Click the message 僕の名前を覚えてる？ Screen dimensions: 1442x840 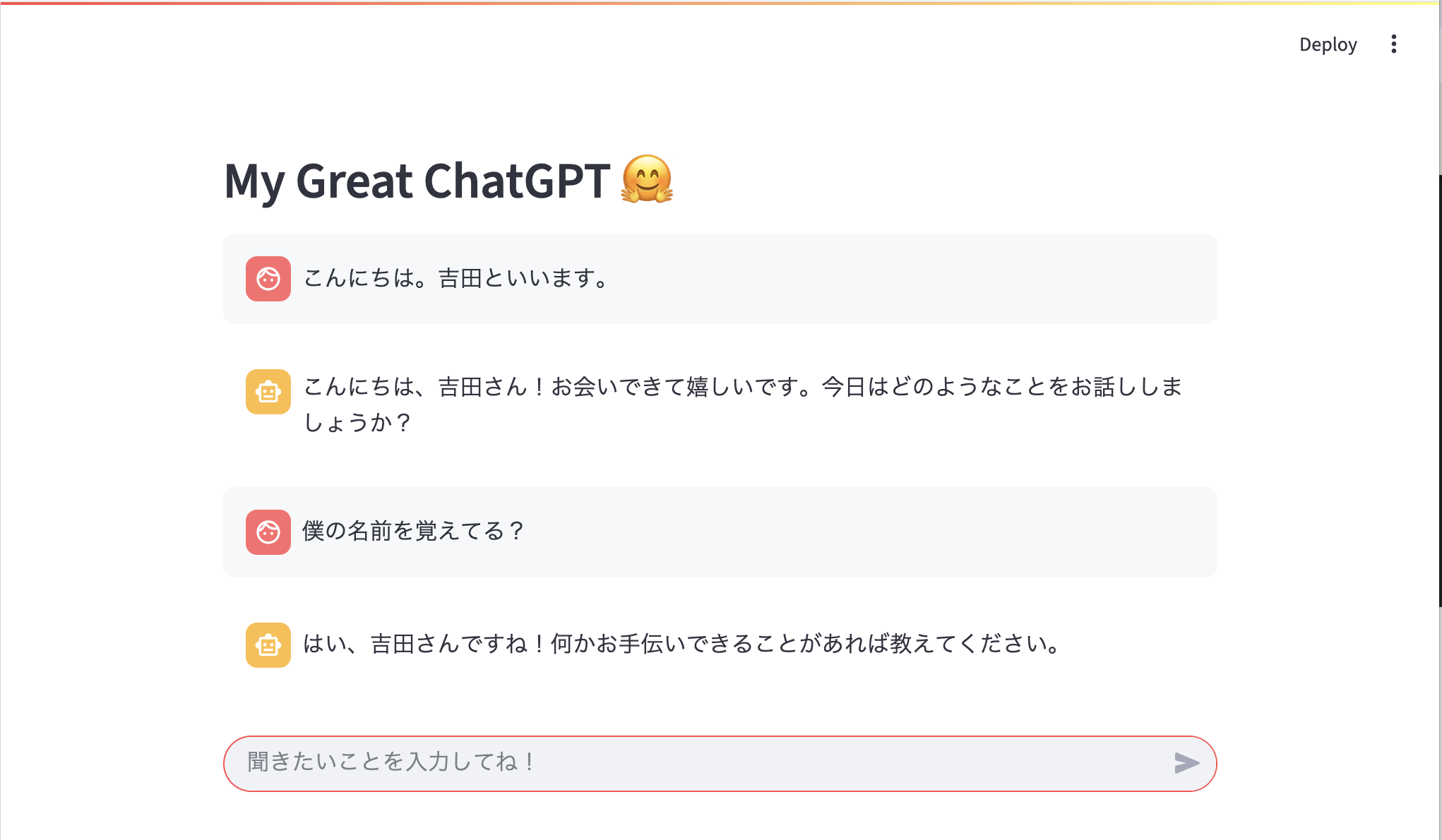pyautogui.click(x=414, y=532)
